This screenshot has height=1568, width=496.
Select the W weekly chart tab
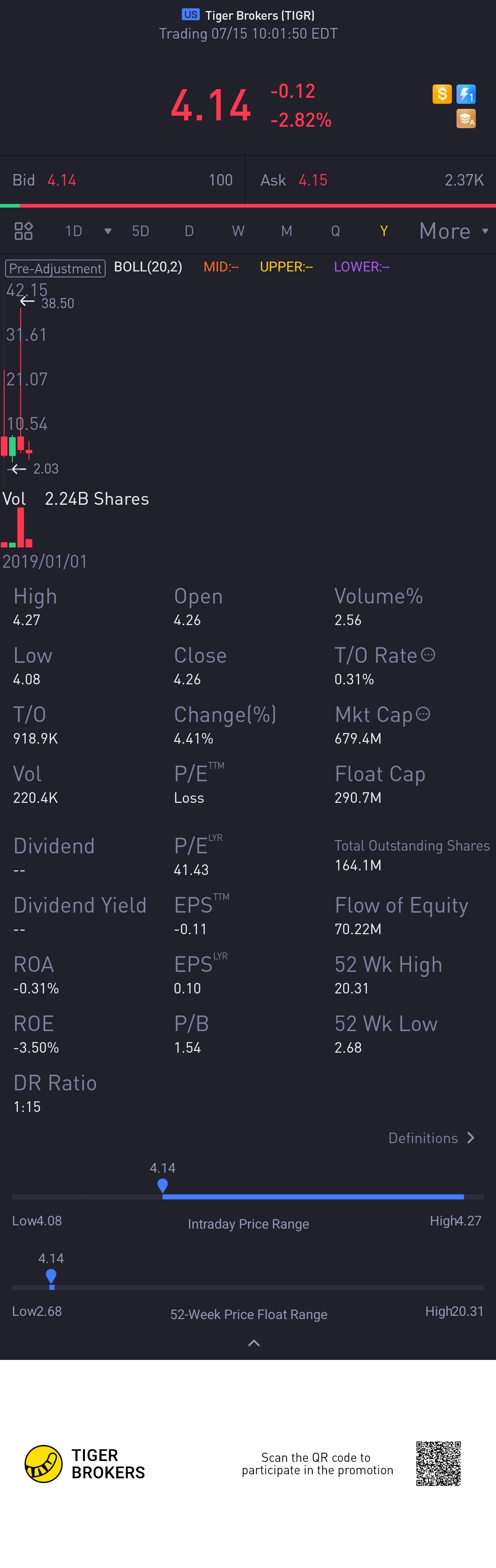238,231
